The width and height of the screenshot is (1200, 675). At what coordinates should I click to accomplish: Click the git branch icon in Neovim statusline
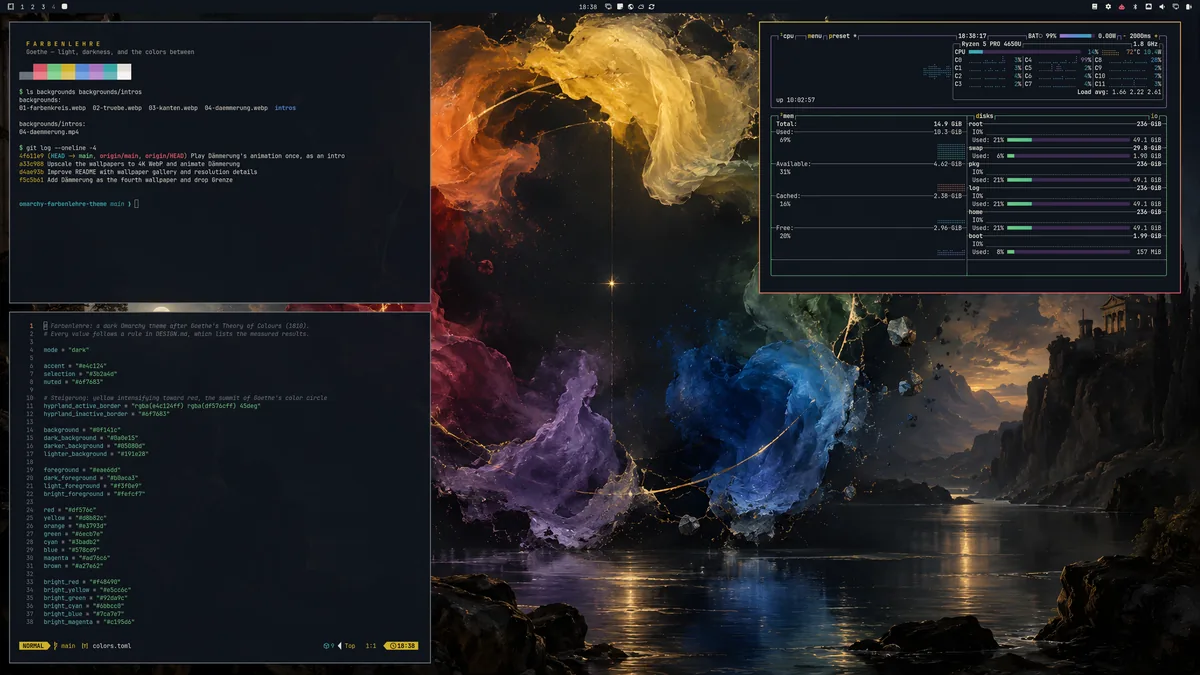point(56,646)
